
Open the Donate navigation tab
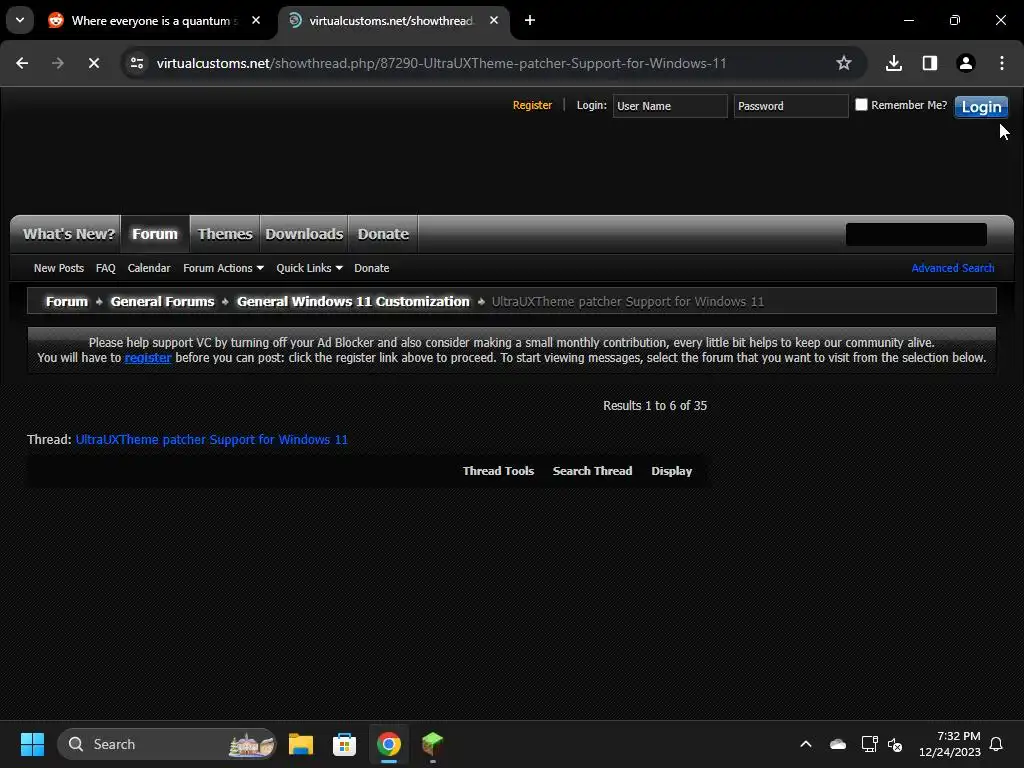point(383,234)
